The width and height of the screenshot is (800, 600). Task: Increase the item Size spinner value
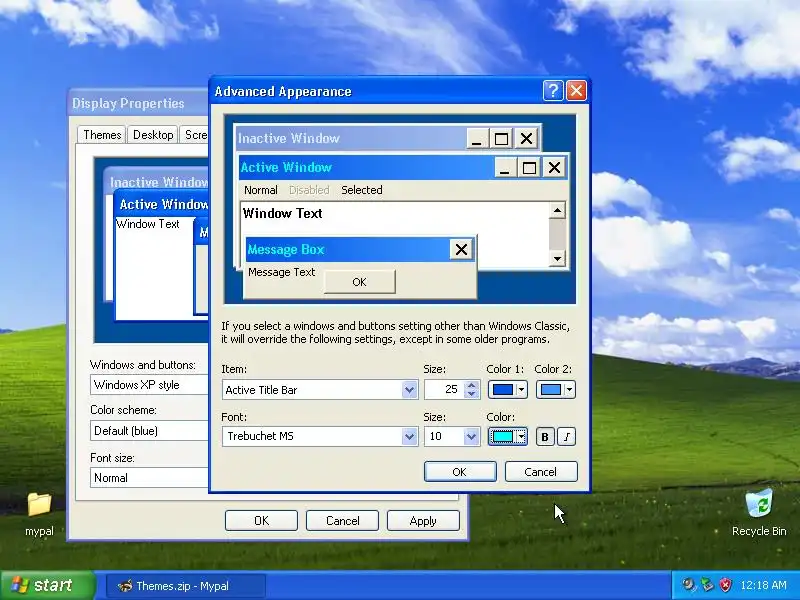coord(471,385)
